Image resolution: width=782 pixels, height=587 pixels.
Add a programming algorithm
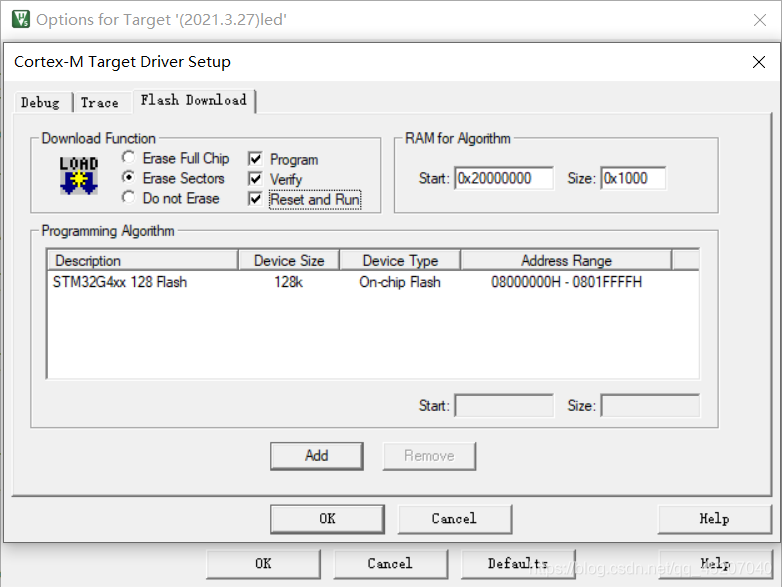pos(317,456)
